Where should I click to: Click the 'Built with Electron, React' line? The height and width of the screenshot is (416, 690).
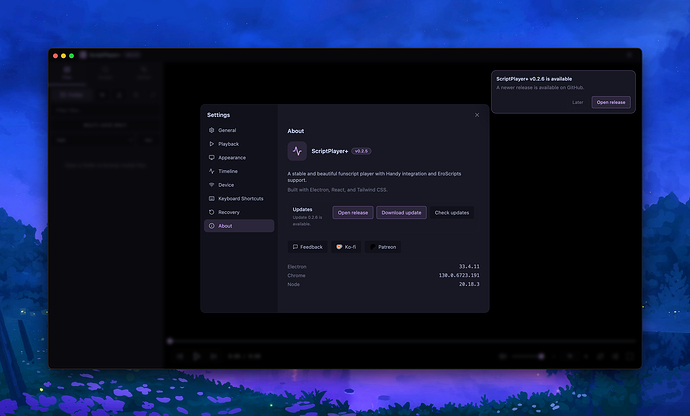click(338, 190)
